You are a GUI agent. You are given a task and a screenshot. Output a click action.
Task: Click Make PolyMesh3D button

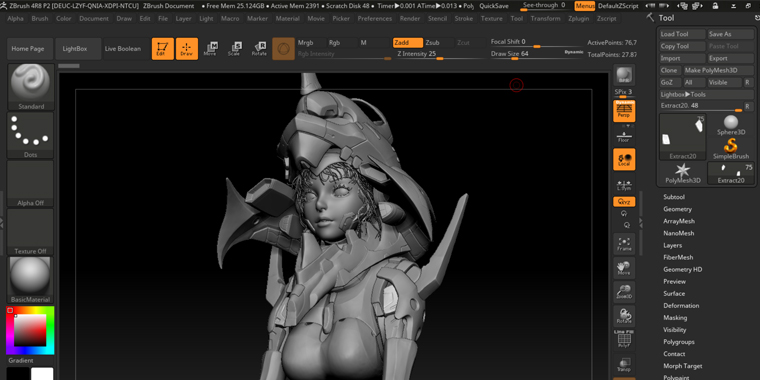[x=718, y=70]
